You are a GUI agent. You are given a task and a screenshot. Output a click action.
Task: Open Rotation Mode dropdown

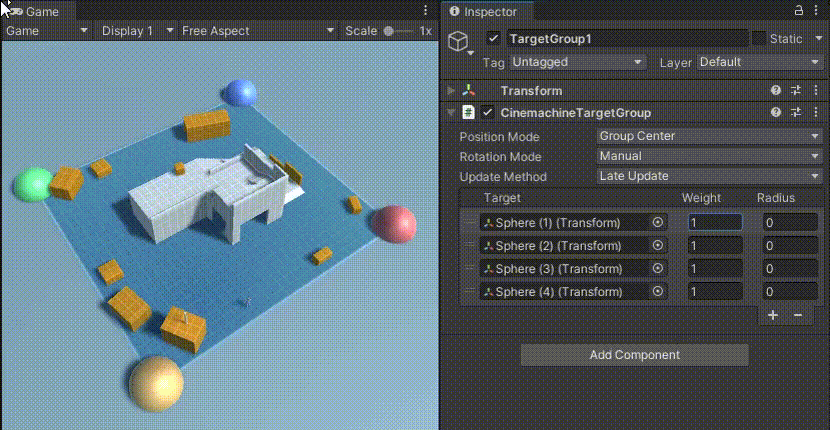(709, 156)
